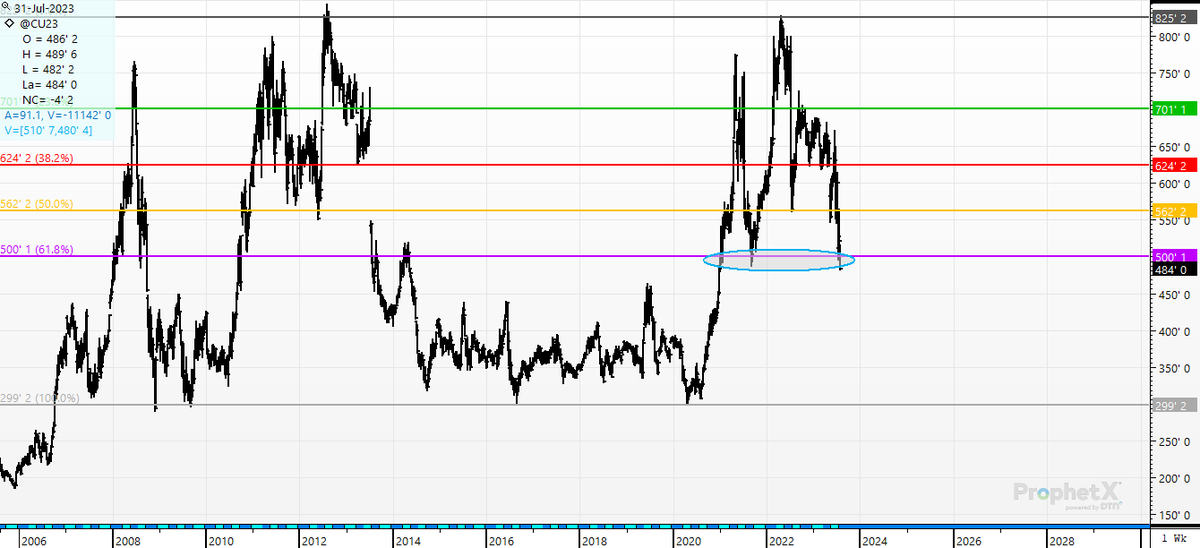Click the 2012 year label on time axis
Image resolution: width=1200 pixels, height=548 pixels.
pyautogui.click(x=314, y=540)
